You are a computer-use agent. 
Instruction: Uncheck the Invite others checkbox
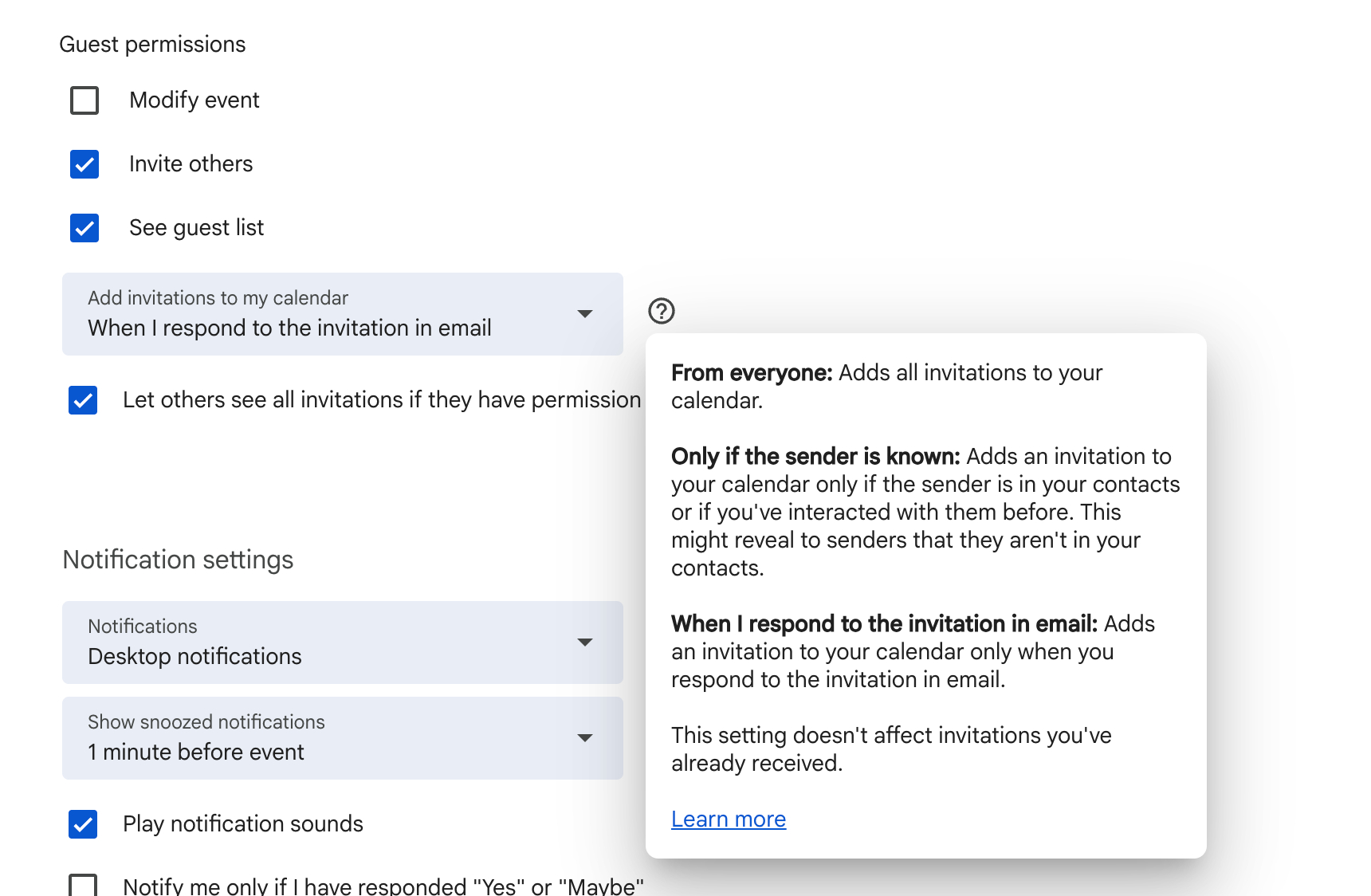pos(84,164)
